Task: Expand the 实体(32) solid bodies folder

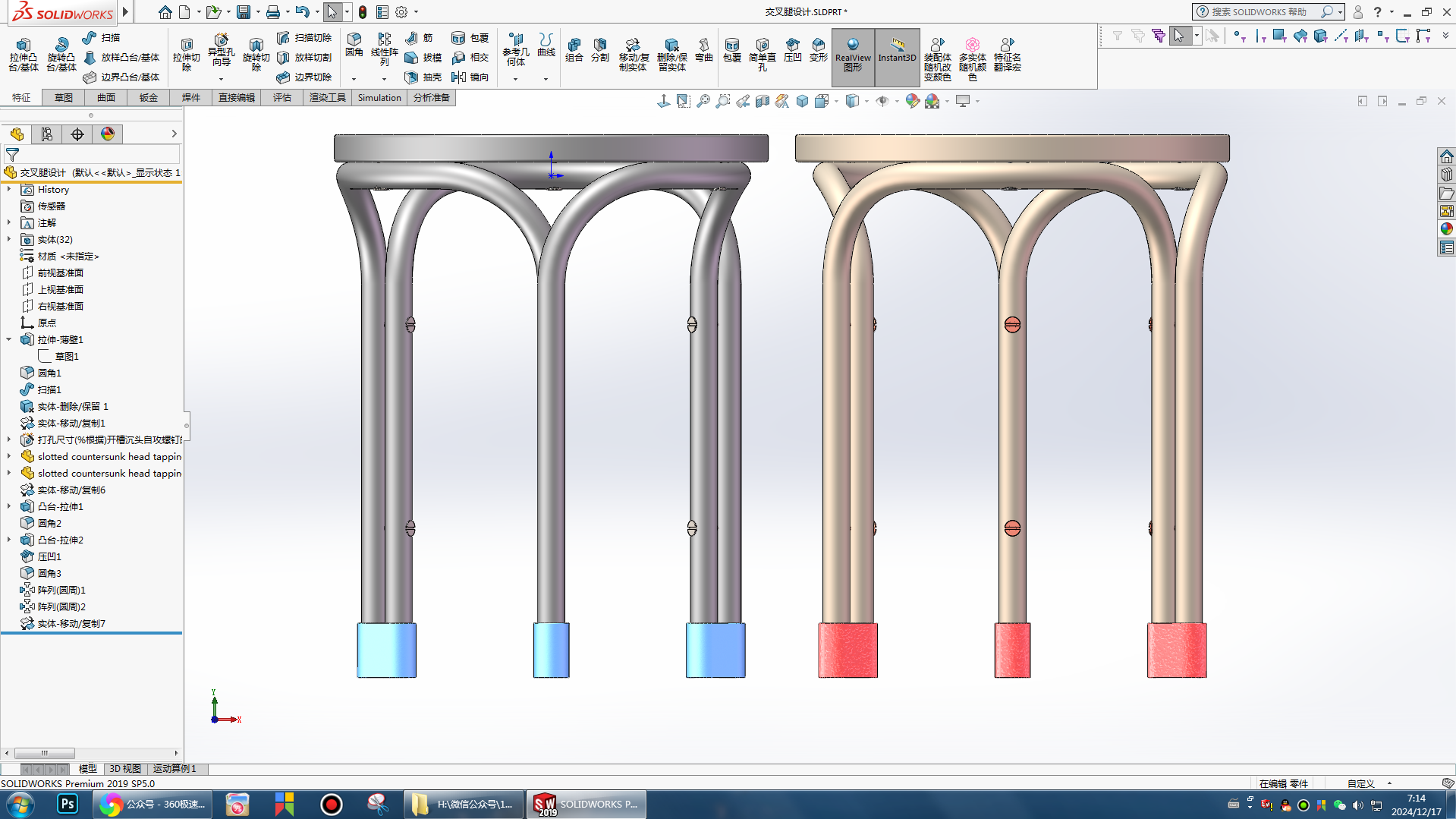Action: (x=9, y=240)
